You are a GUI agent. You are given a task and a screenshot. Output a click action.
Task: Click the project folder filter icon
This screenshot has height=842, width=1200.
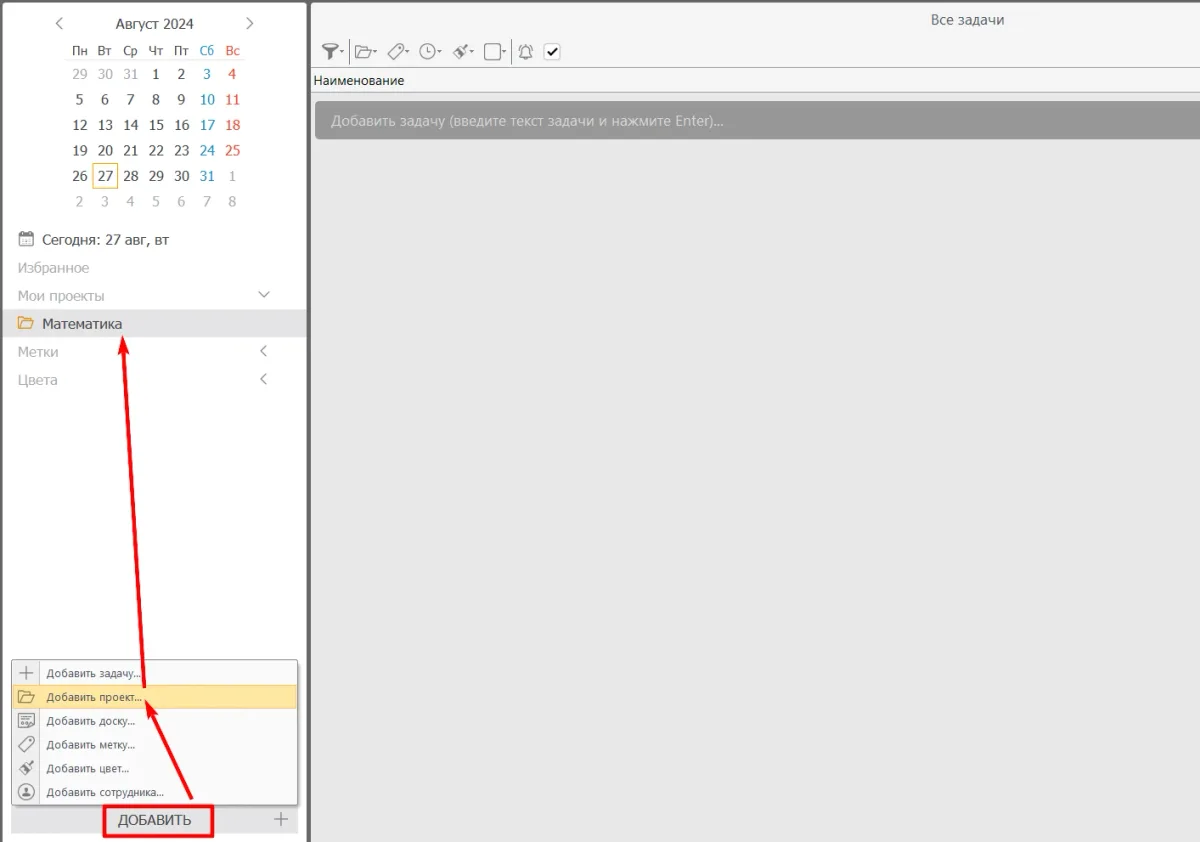click(365, 52)
